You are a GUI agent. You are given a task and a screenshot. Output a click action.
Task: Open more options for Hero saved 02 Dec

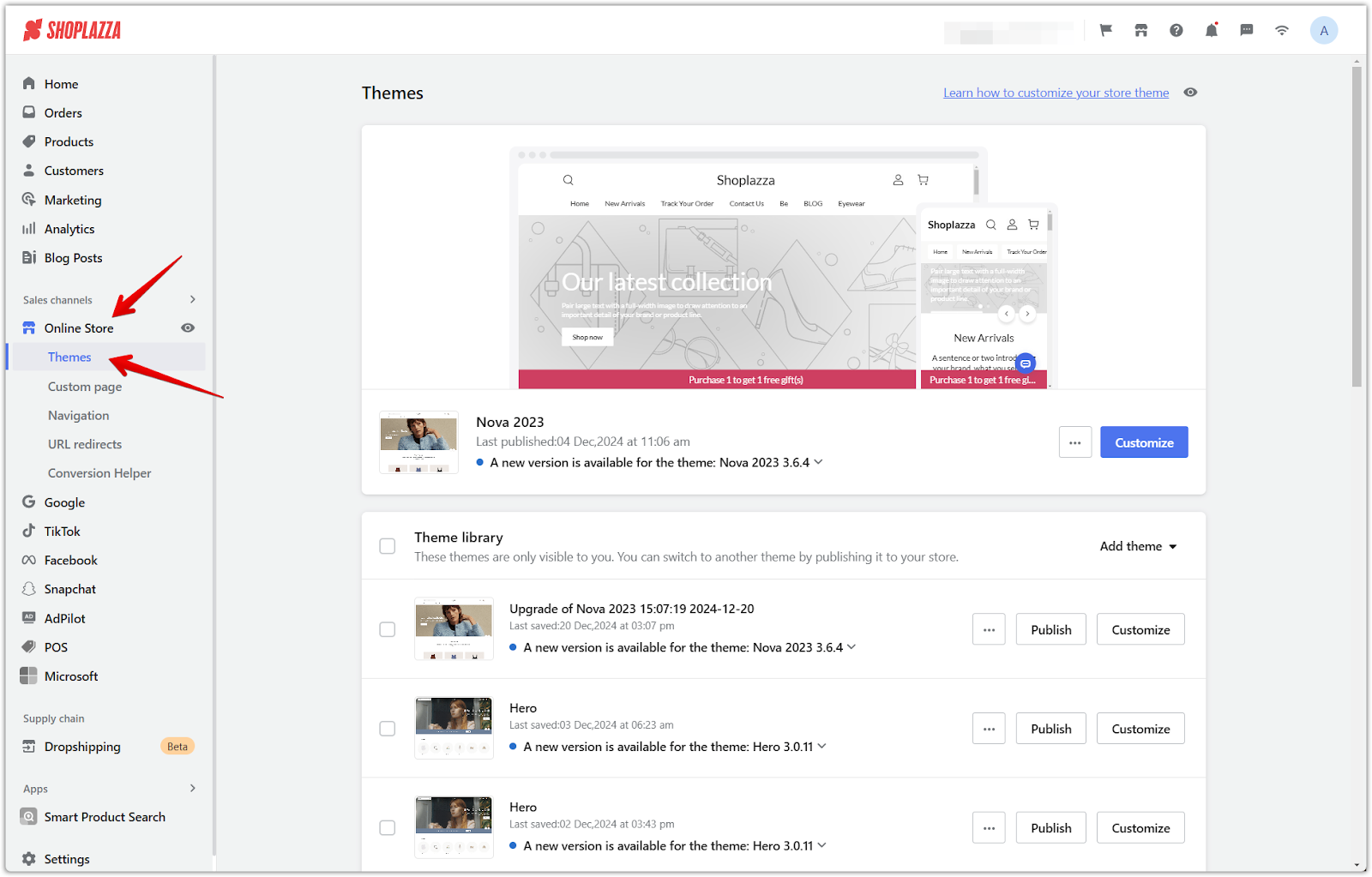click(989, 828)
